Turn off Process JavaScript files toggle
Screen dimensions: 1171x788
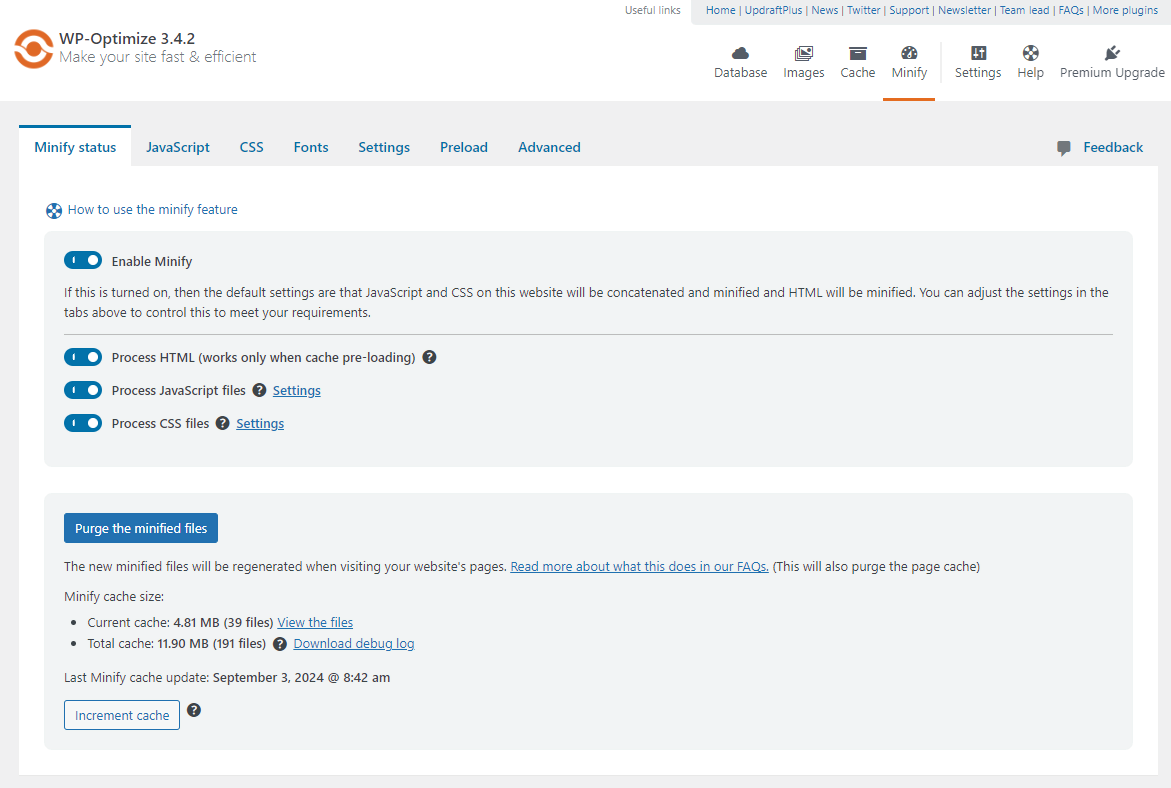[83, 390]
